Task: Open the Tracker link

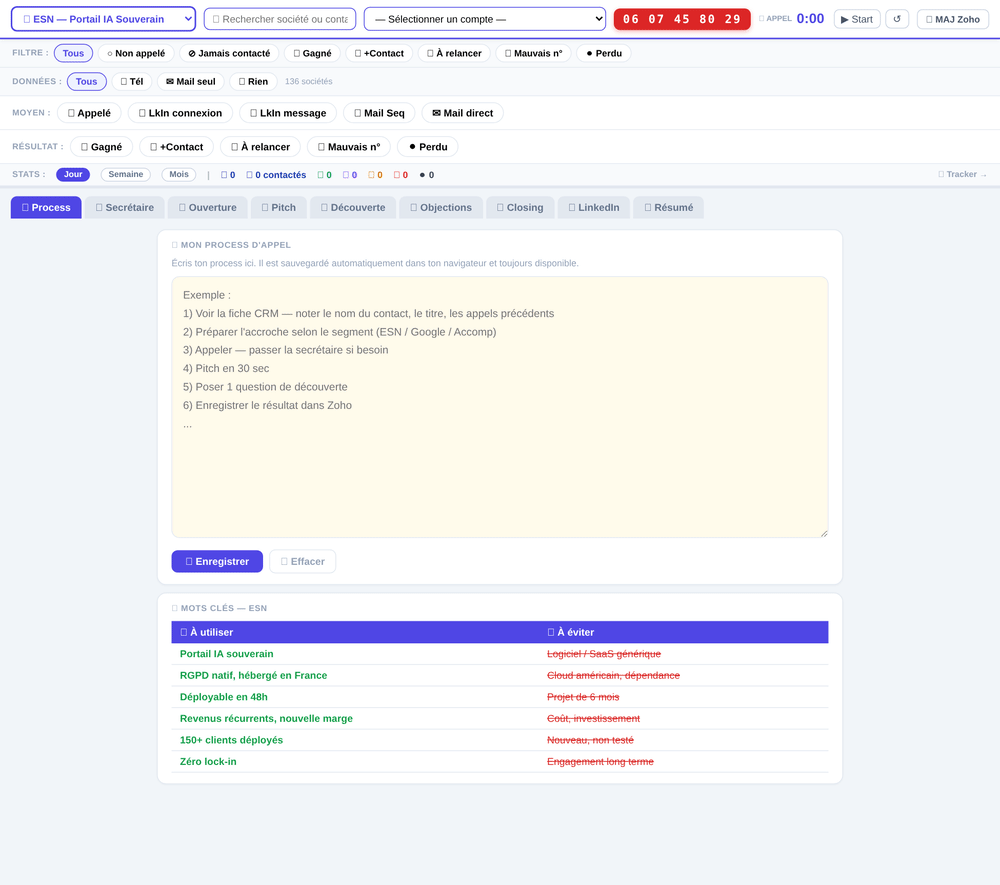Action: [963, 174]
